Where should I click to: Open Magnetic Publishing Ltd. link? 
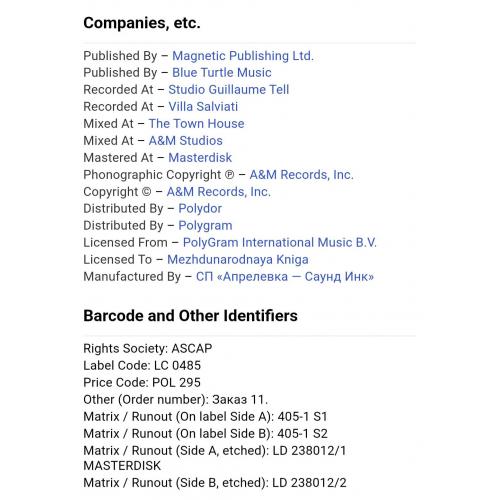(243, 56)
